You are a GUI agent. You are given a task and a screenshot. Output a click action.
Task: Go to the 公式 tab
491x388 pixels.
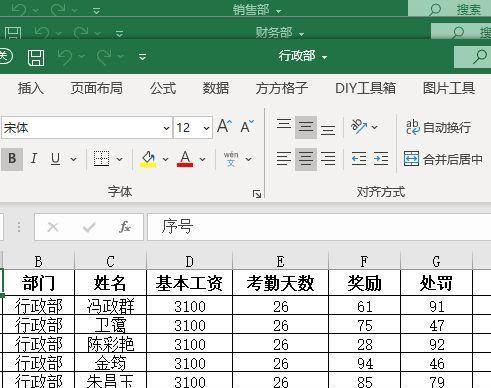point(163,88)
